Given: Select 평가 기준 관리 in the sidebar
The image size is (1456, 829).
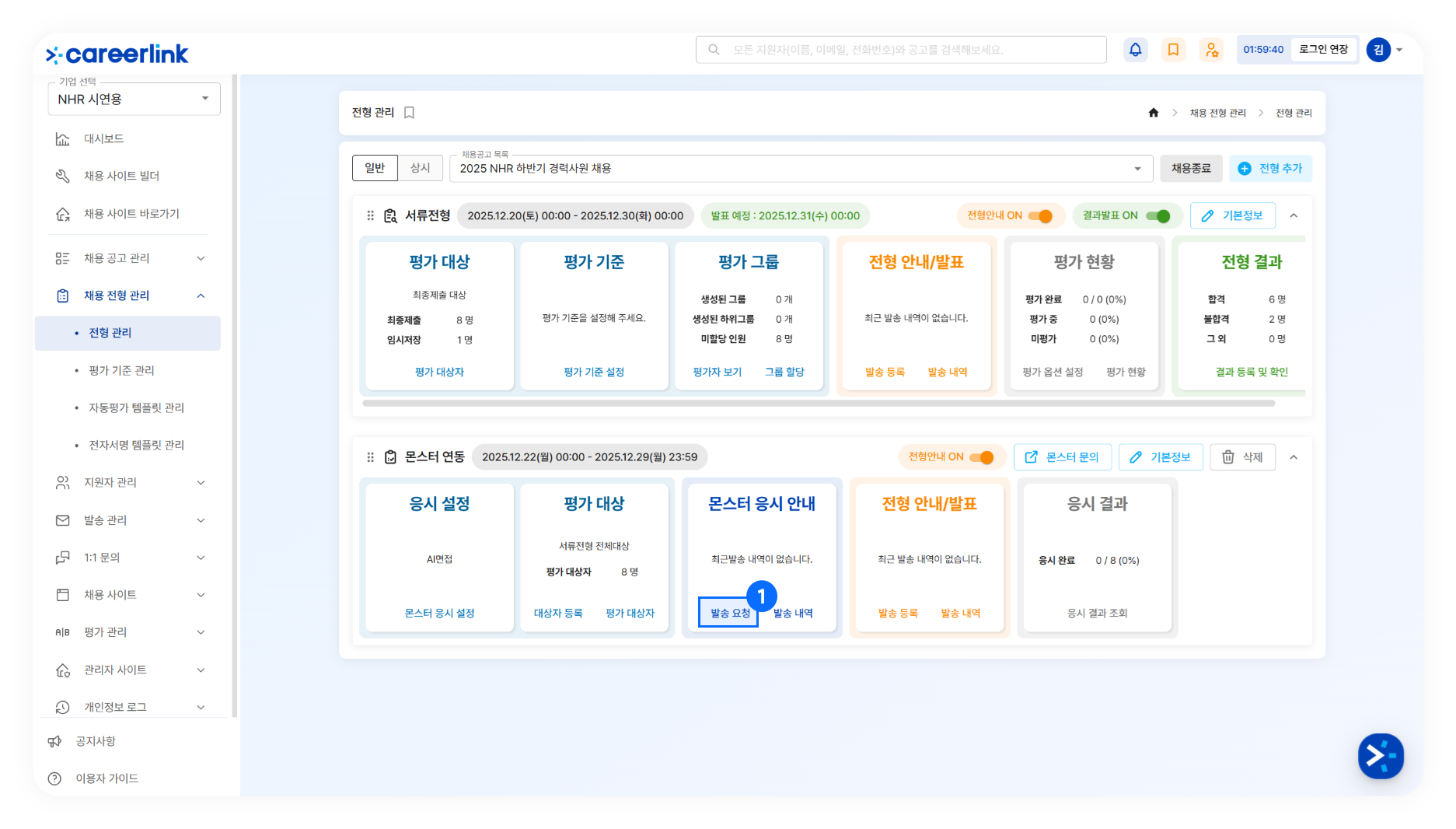Looking at the screenshot, I should [121, 370].
